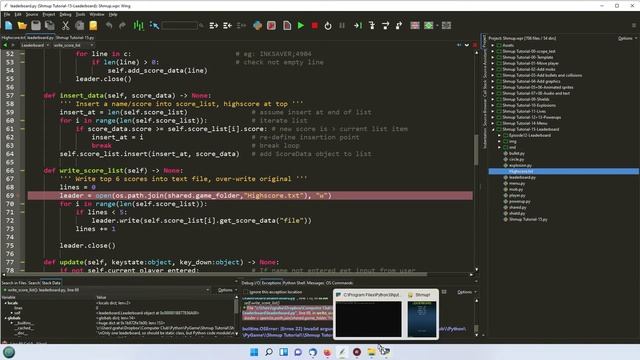Collapse the Shmup Tutorial-15-Leaderboard folder
Viewport: 640px width, 360px height.
493,129
